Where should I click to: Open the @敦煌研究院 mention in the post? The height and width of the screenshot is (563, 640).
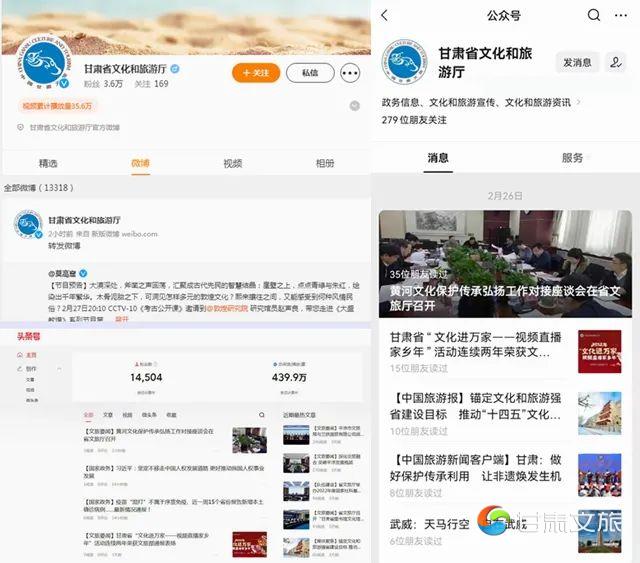(x=227, y=308)
